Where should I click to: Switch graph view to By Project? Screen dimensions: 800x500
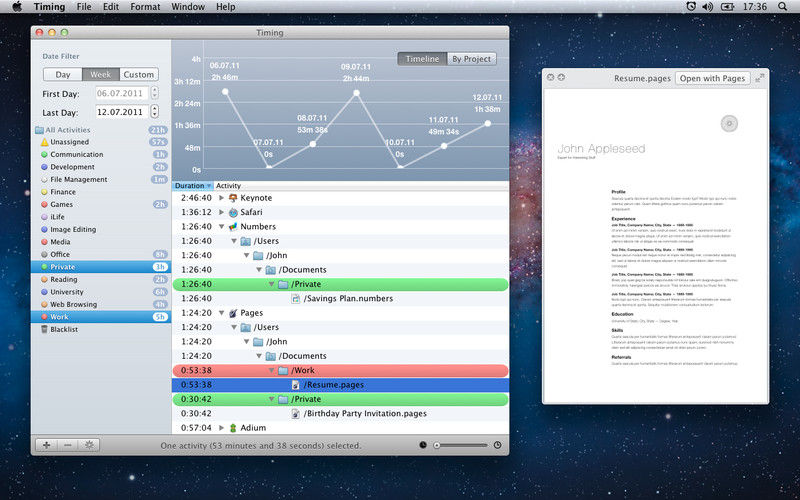point(470,59)
